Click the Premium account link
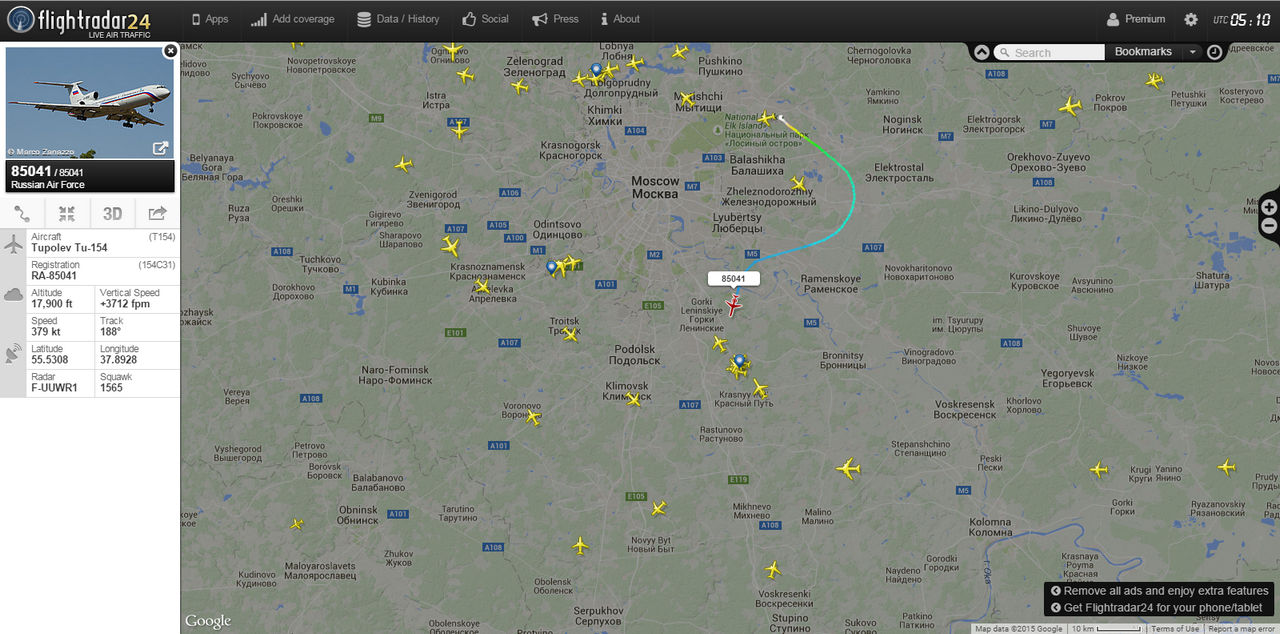The width and height of the screenshot is (1280, 634). tap(1136, 19)
